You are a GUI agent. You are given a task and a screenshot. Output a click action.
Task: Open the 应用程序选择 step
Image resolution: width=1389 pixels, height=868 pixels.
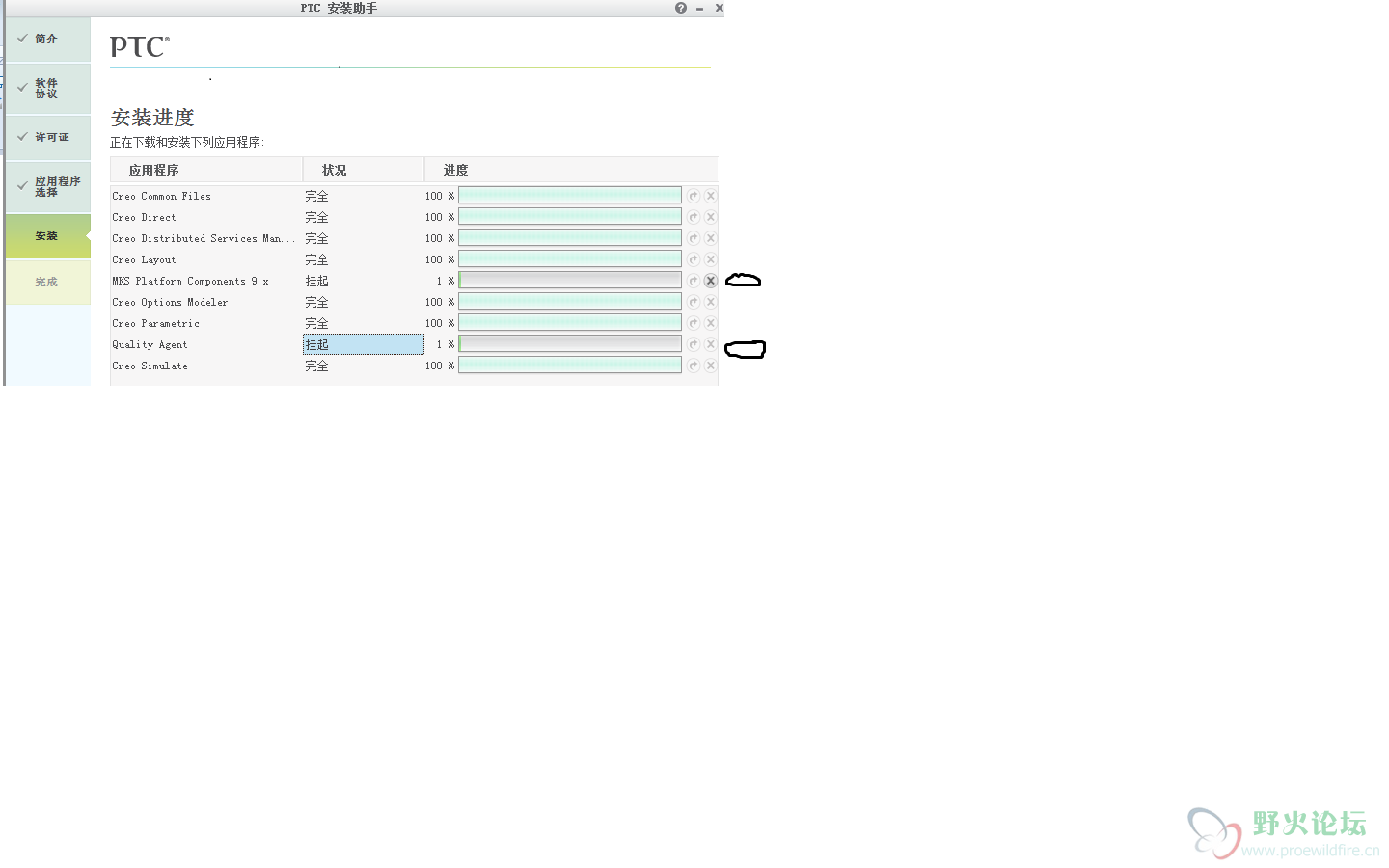point(48,187)
